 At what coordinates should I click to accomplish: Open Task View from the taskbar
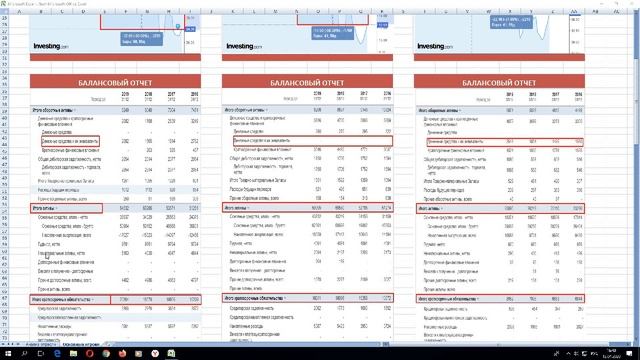tap(40, 353)
